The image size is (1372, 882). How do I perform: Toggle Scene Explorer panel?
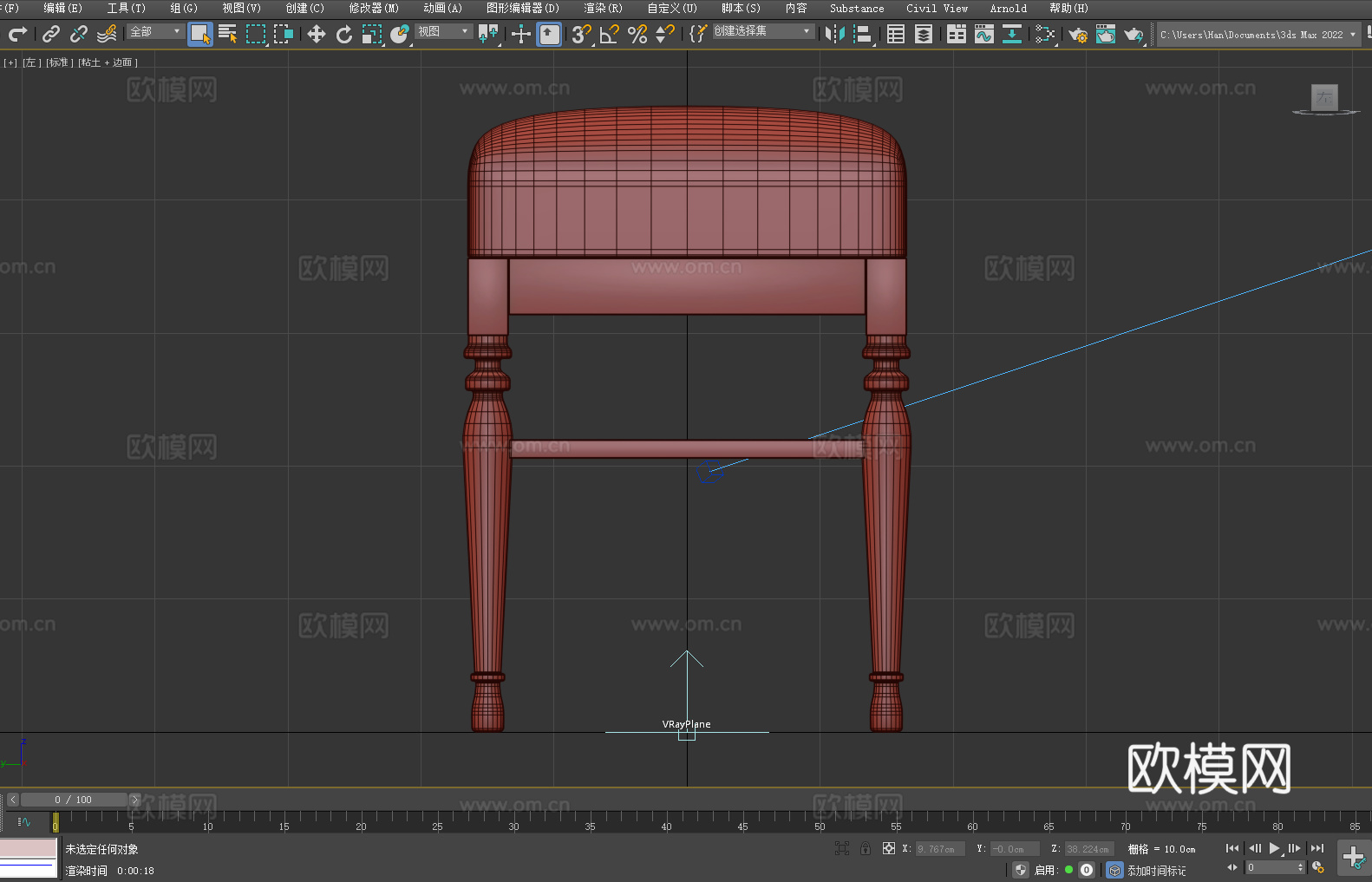(x=896, y=34)
